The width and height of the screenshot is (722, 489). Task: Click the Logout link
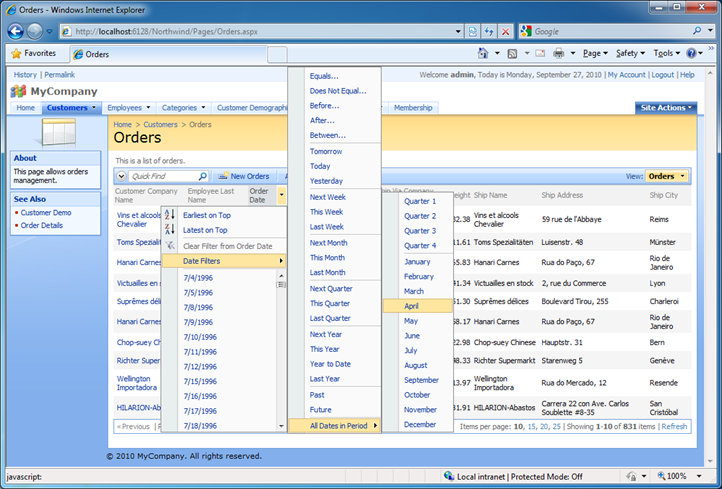pos(662,75)
